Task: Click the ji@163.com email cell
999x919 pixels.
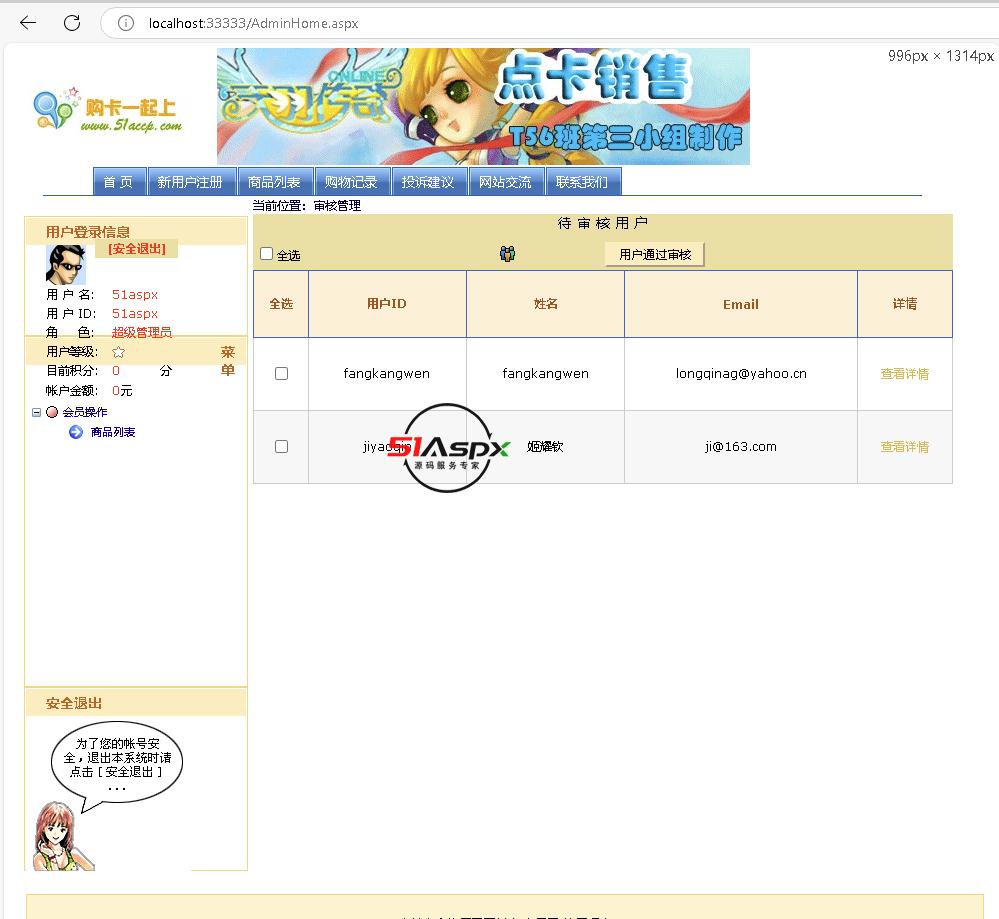Action: pos(741,447)
